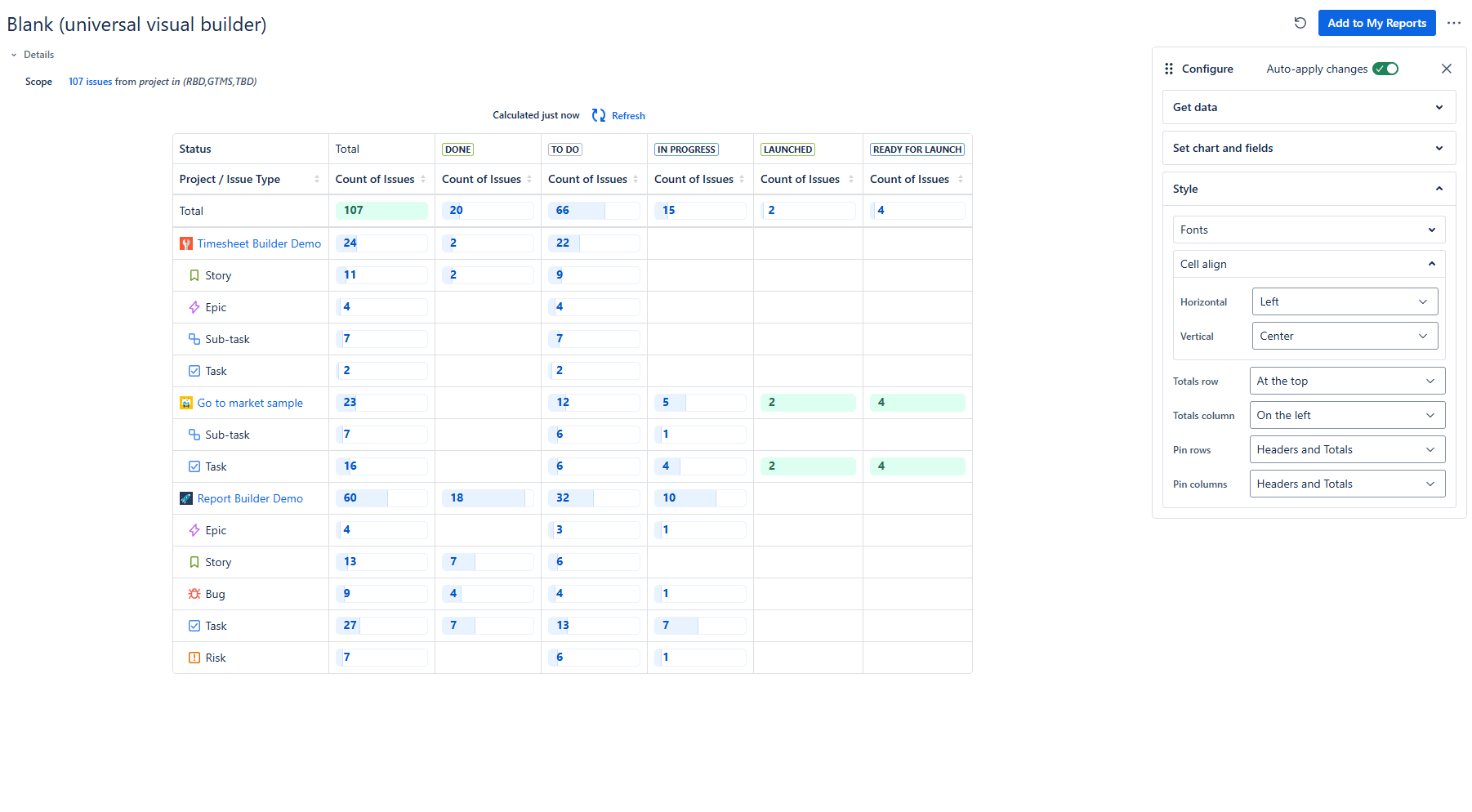Screen dimensions: 1472x812
Task: Sort the LAUNCHED Count of Issues column
Action: 851,179
